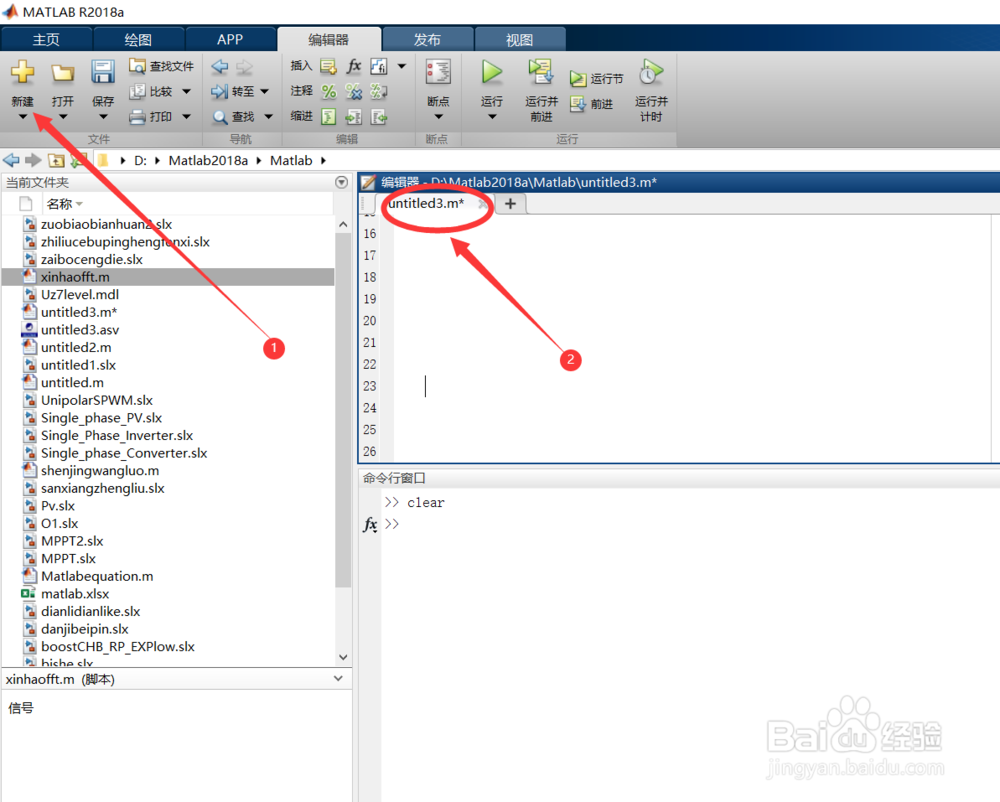Viewport: 1000px width, 802px height.
Task: Click the Save (保存) disk icon
Action: pos(103,72)
